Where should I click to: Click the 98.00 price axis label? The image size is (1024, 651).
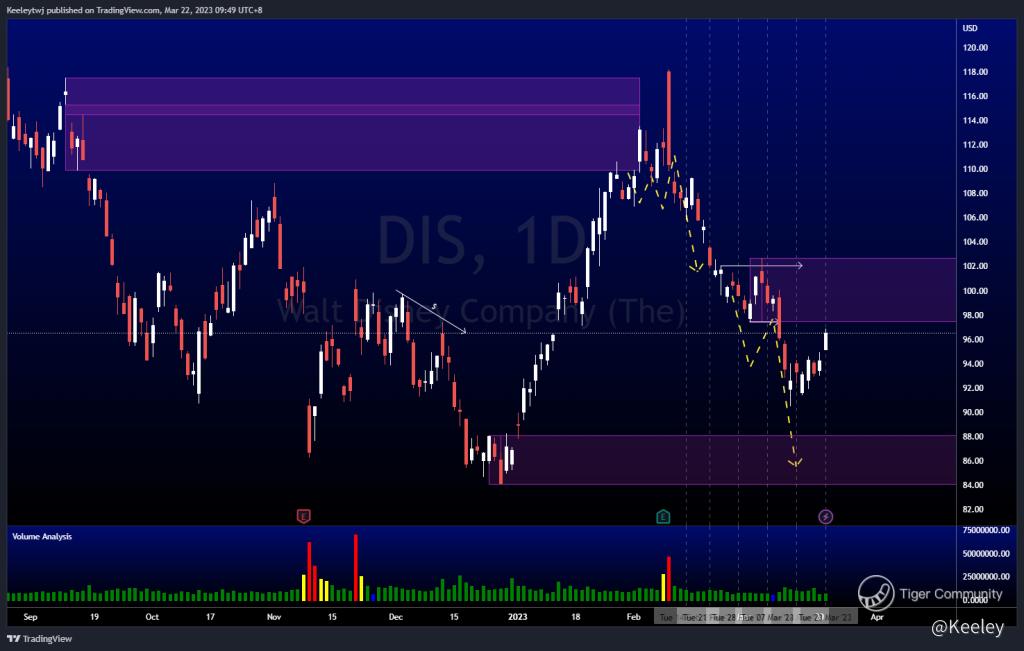pyautogui.click(x=973, y=315)
